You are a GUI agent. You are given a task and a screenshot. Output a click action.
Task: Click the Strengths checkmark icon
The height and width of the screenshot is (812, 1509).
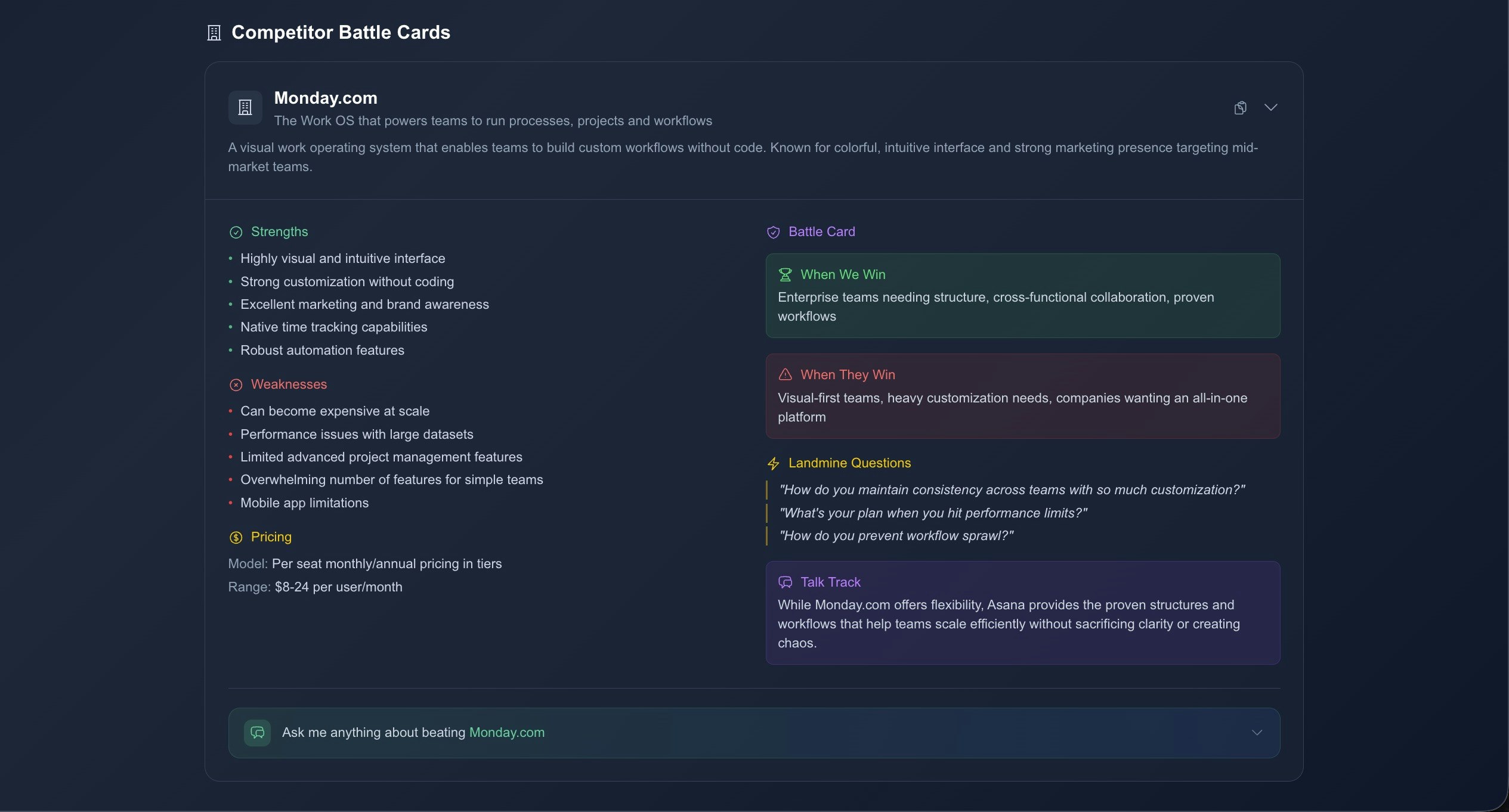click(x=236, y=233)
